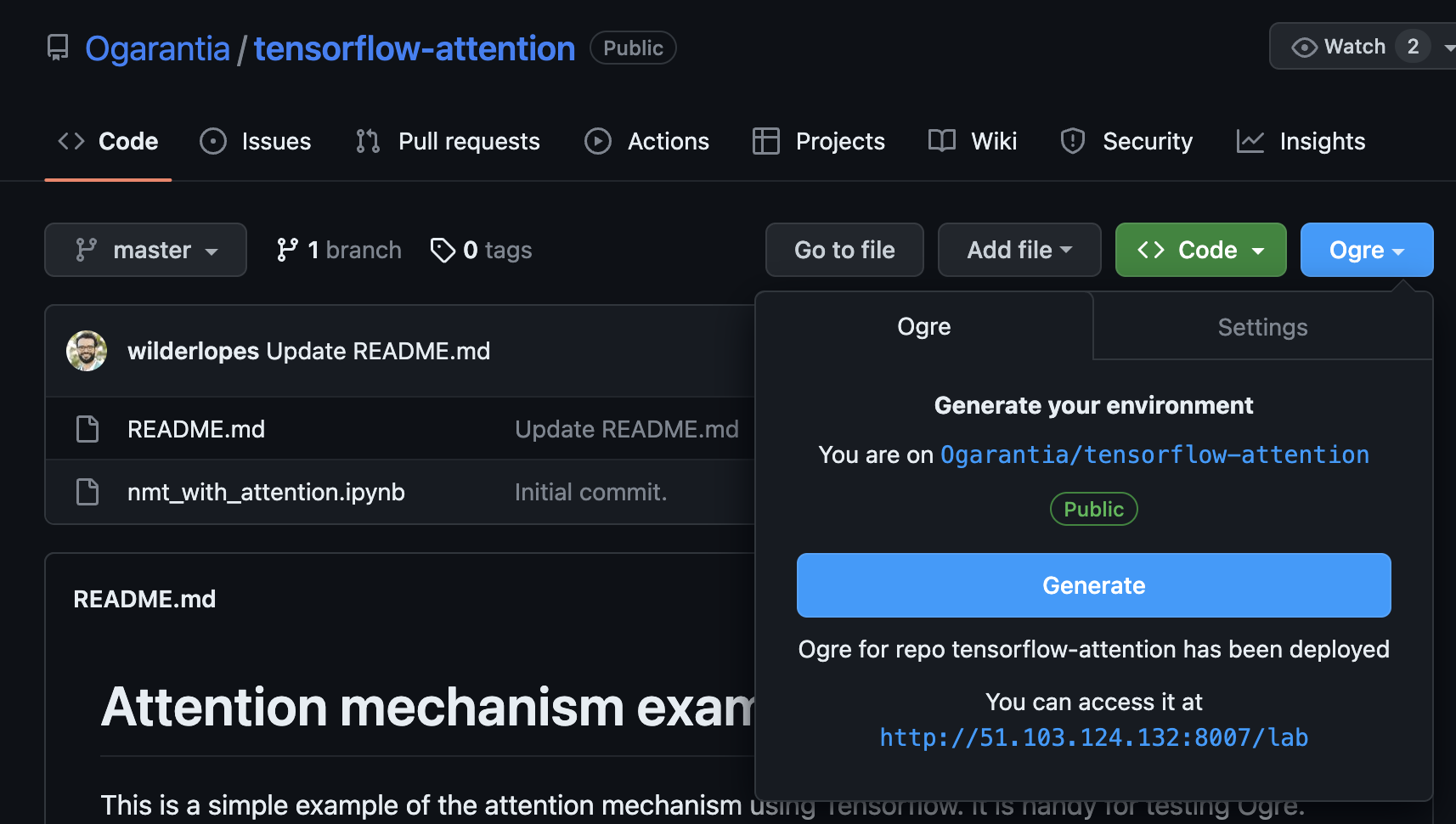This screenshot has height=824, width=1456.
Task: View the 0 tags link
Action: point(482,250)
